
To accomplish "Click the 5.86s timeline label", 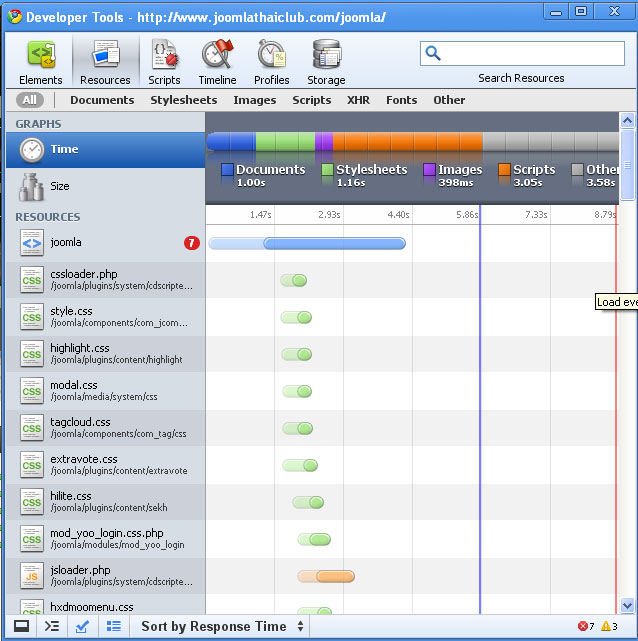I will (467, 215).
